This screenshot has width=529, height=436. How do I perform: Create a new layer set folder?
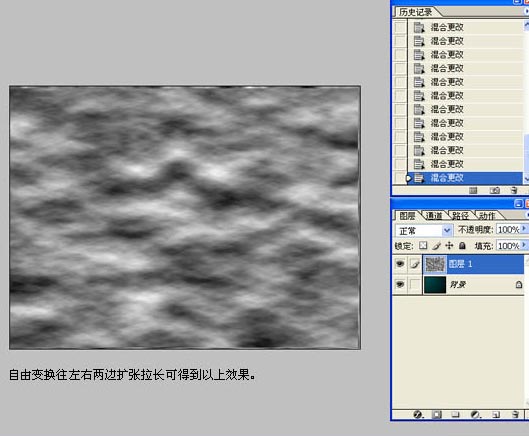coord(455,414)
